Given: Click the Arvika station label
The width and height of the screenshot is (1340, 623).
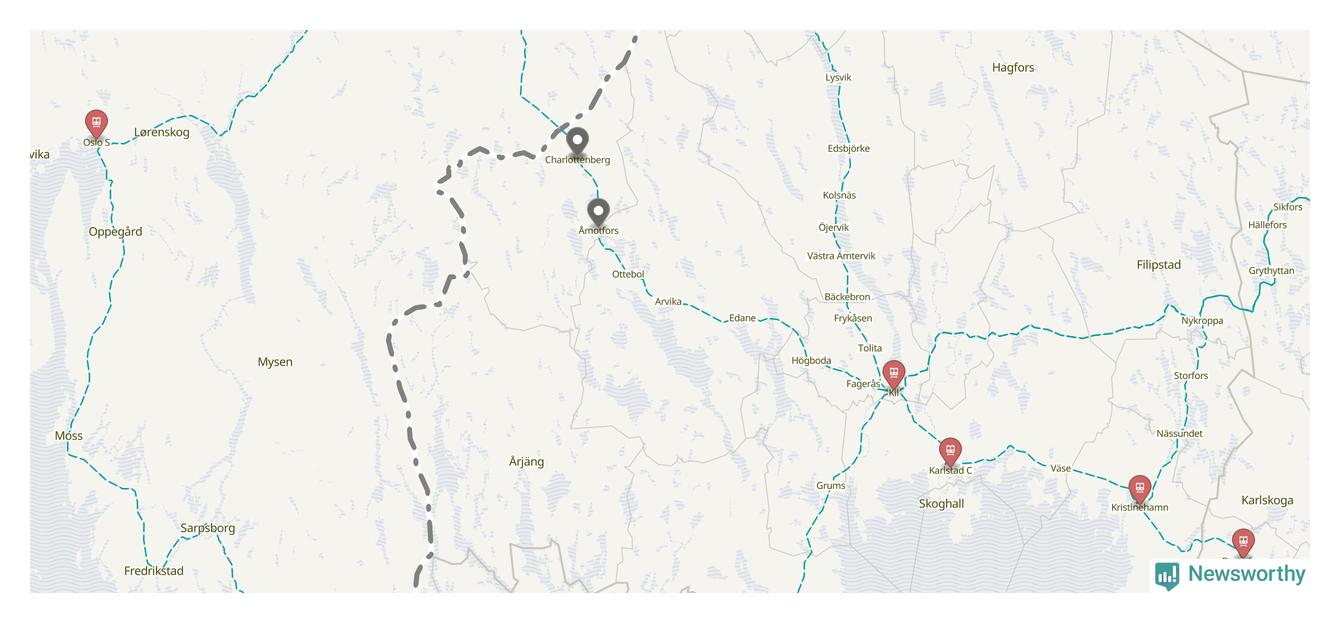Looking at the screenshot, I should click(x=668, y=301).
